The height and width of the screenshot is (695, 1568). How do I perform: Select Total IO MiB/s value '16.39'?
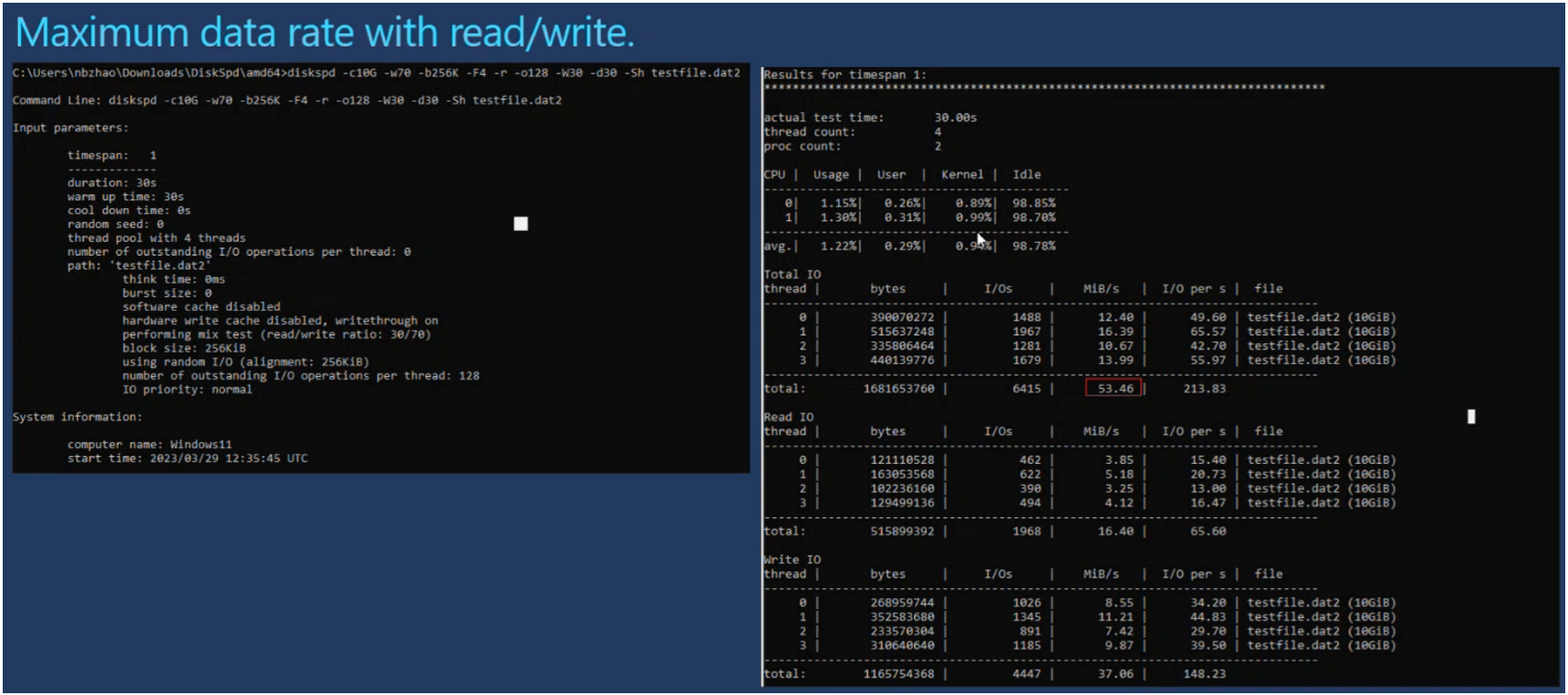pyautogui.click(x=1115, y=332)
